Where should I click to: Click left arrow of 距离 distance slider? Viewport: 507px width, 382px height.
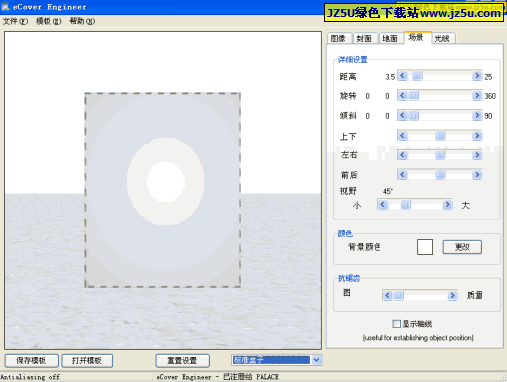coord(403,76)
